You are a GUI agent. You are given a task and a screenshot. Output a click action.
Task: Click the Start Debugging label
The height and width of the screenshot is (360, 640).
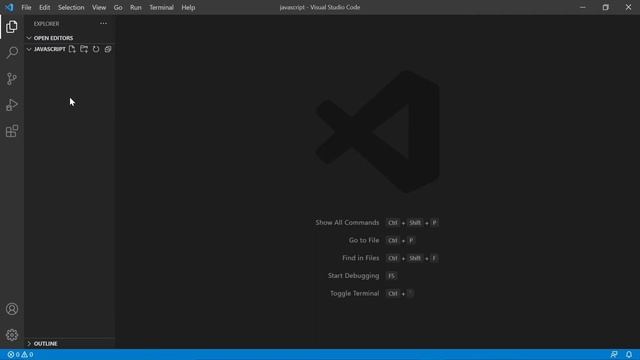[353, 276]
